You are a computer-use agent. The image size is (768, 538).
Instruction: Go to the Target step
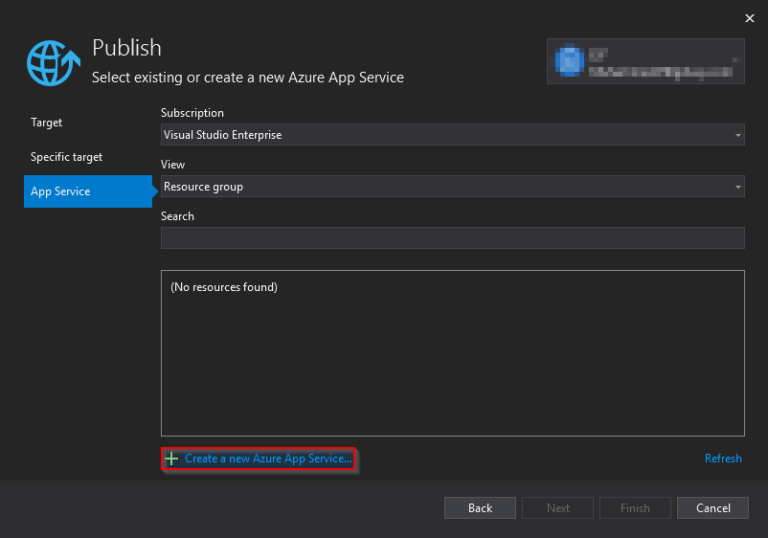[46, 122]
